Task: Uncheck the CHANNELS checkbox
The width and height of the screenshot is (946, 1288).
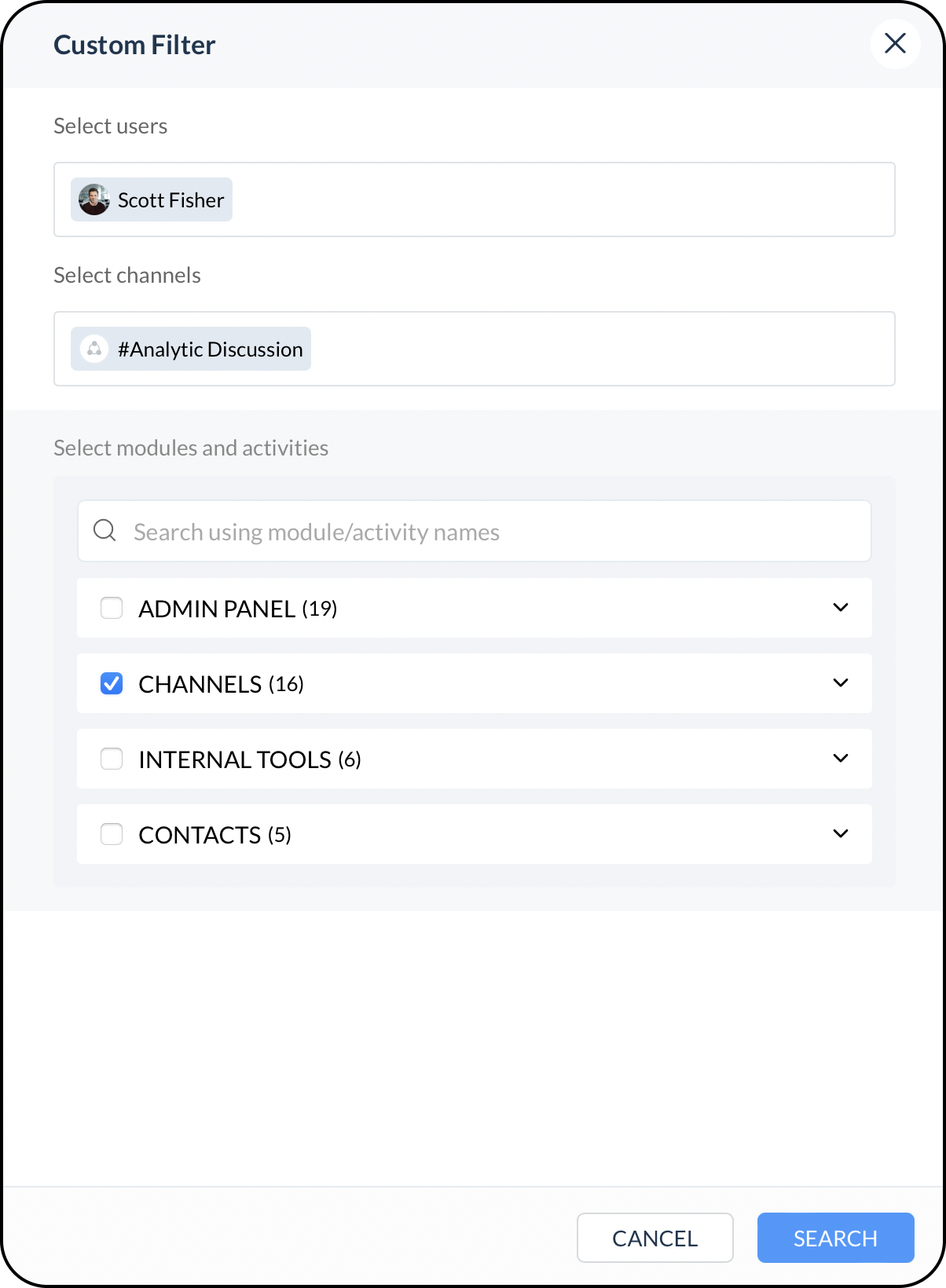Action: click(x=112, y=683)
